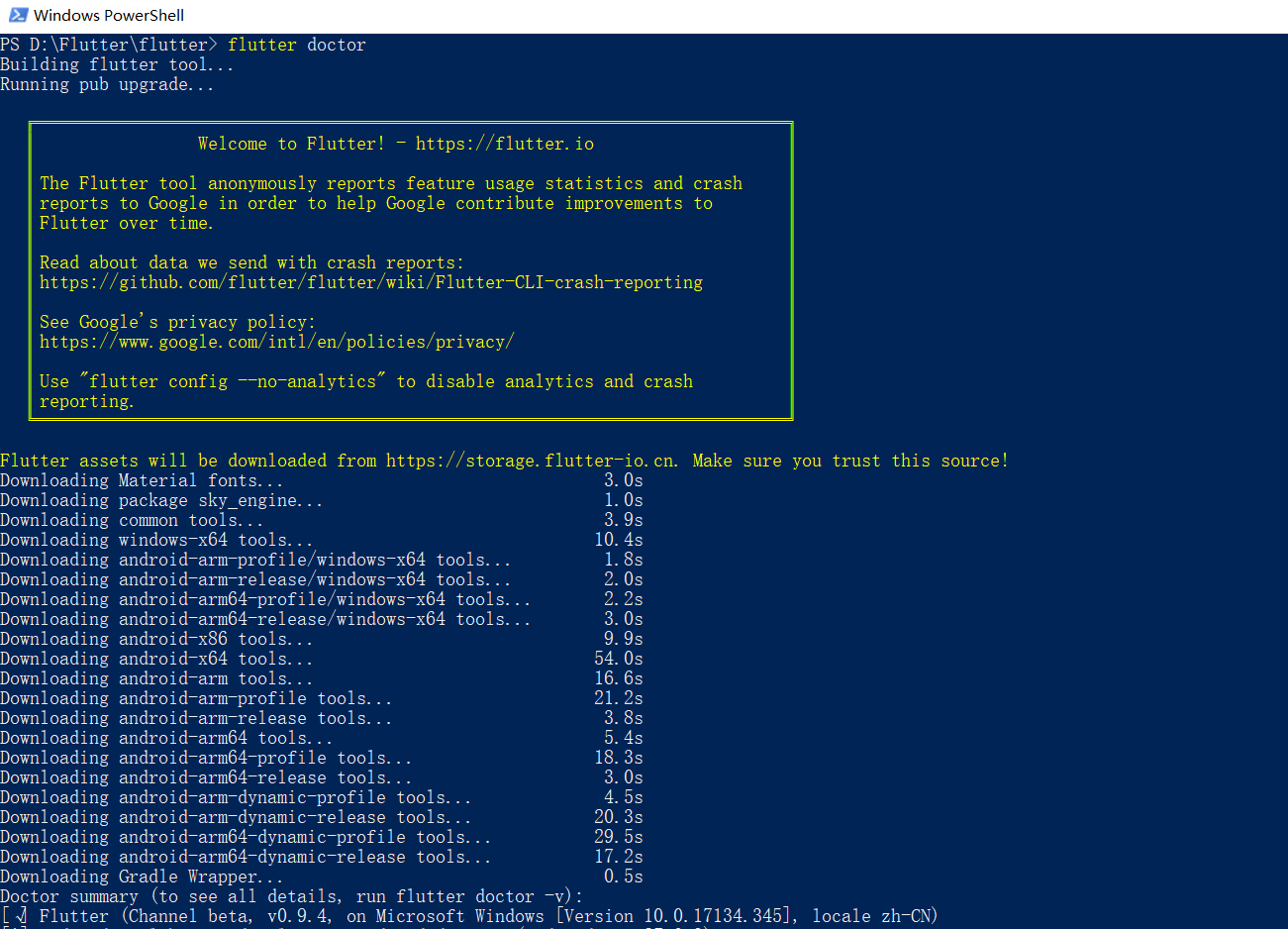Click the "Downloading Material fonts..." line
Image resolution: width=1288 pixels, height=929 pixels.
coord(142,480)
